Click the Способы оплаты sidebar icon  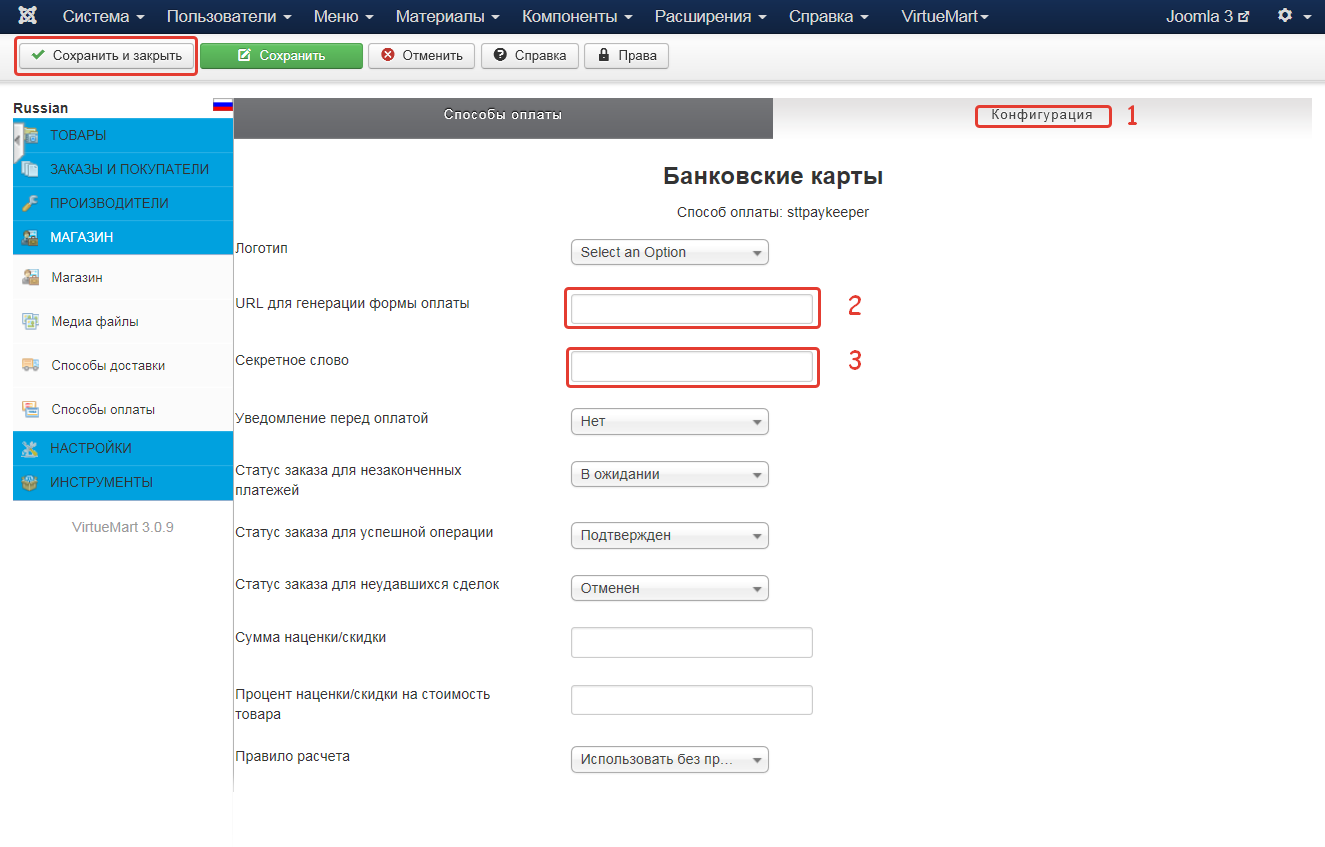coord(30,409)
